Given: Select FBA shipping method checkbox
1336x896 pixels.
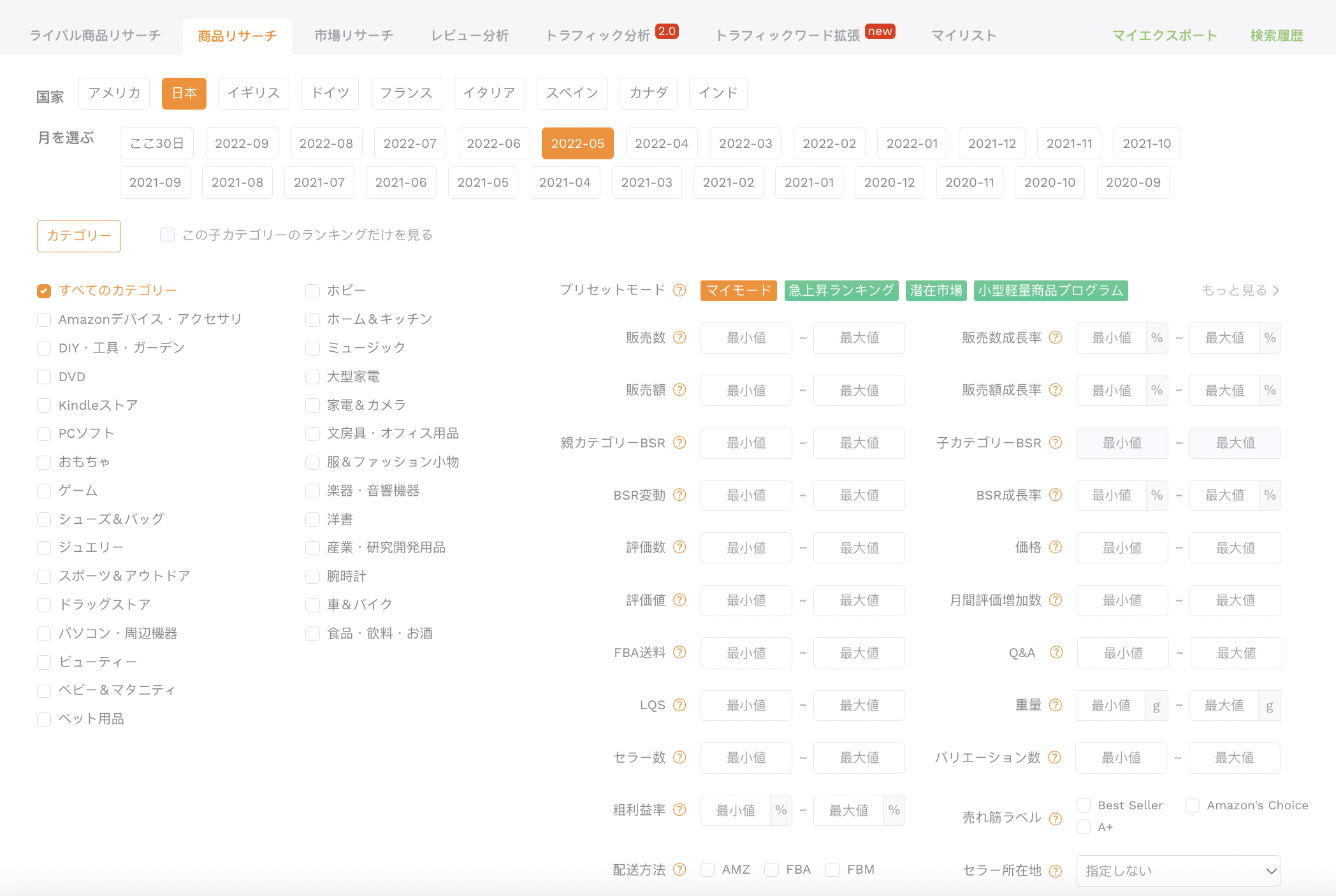Looking at the screenshot, I should pyautogui.click(x=771, y=870).
